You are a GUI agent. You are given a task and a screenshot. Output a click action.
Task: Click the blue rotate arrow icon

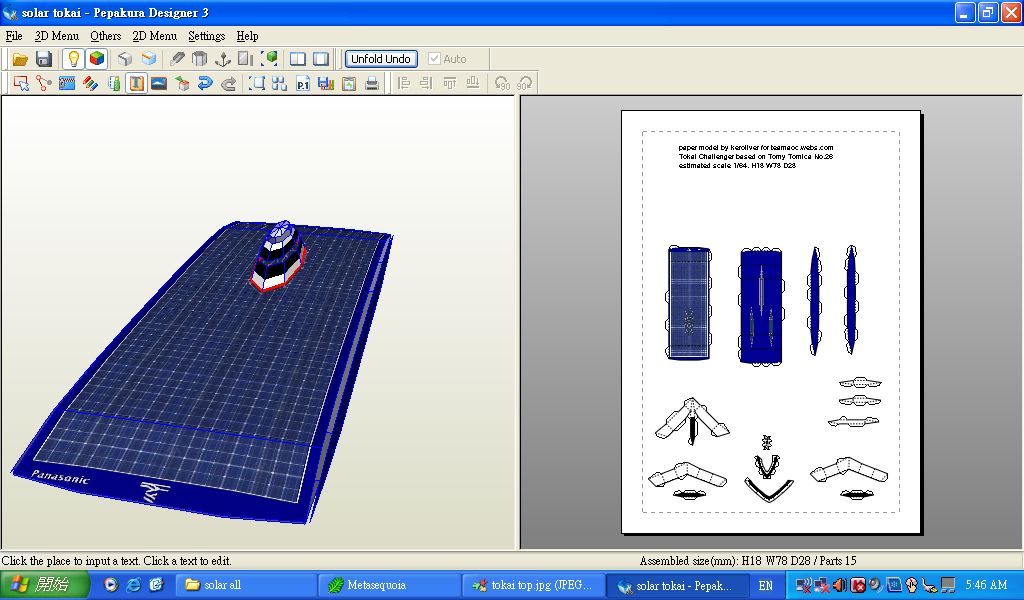[x=205, y=84]
